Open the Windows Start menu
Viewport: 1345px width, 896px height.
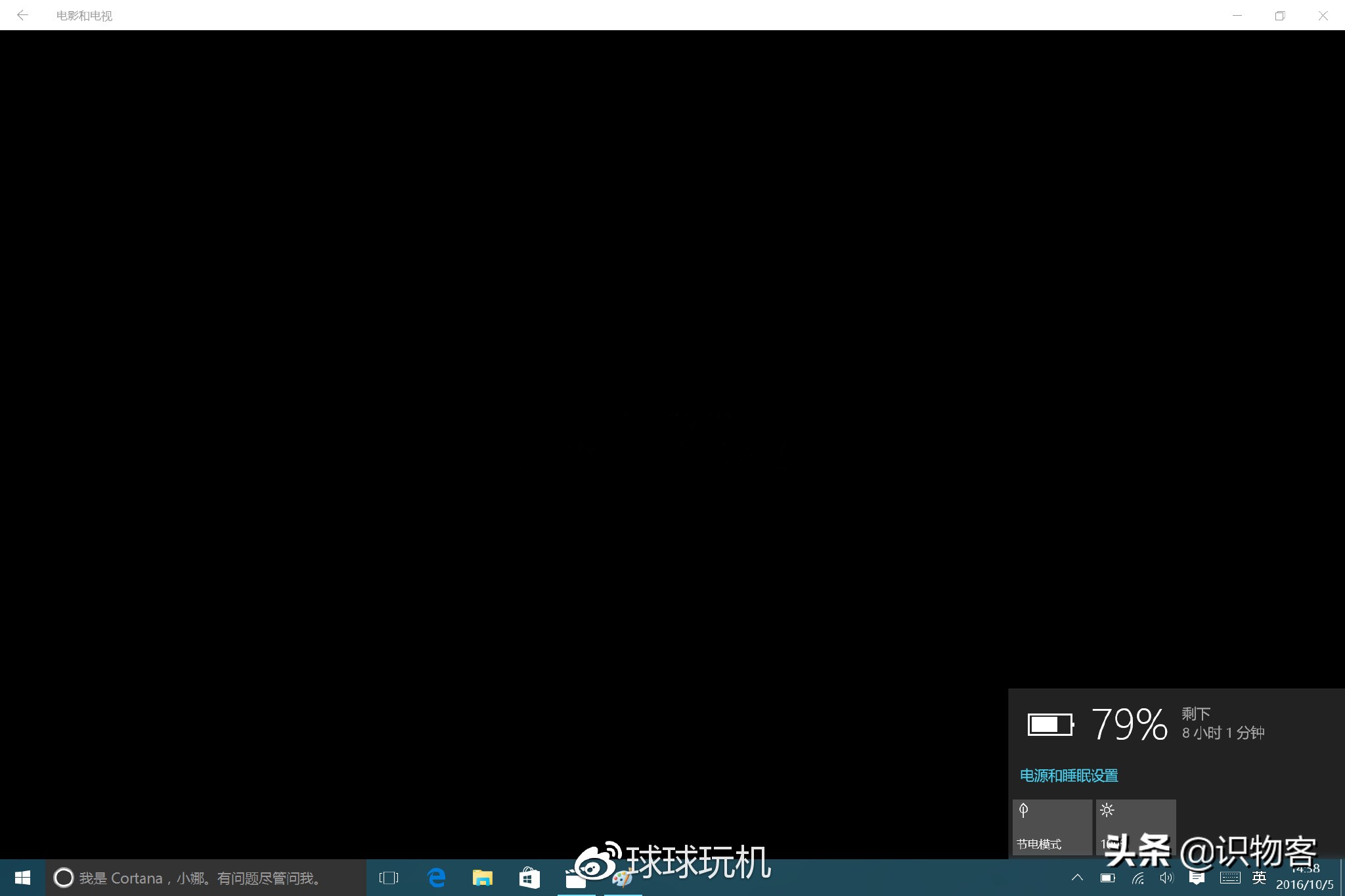point(22,878)
